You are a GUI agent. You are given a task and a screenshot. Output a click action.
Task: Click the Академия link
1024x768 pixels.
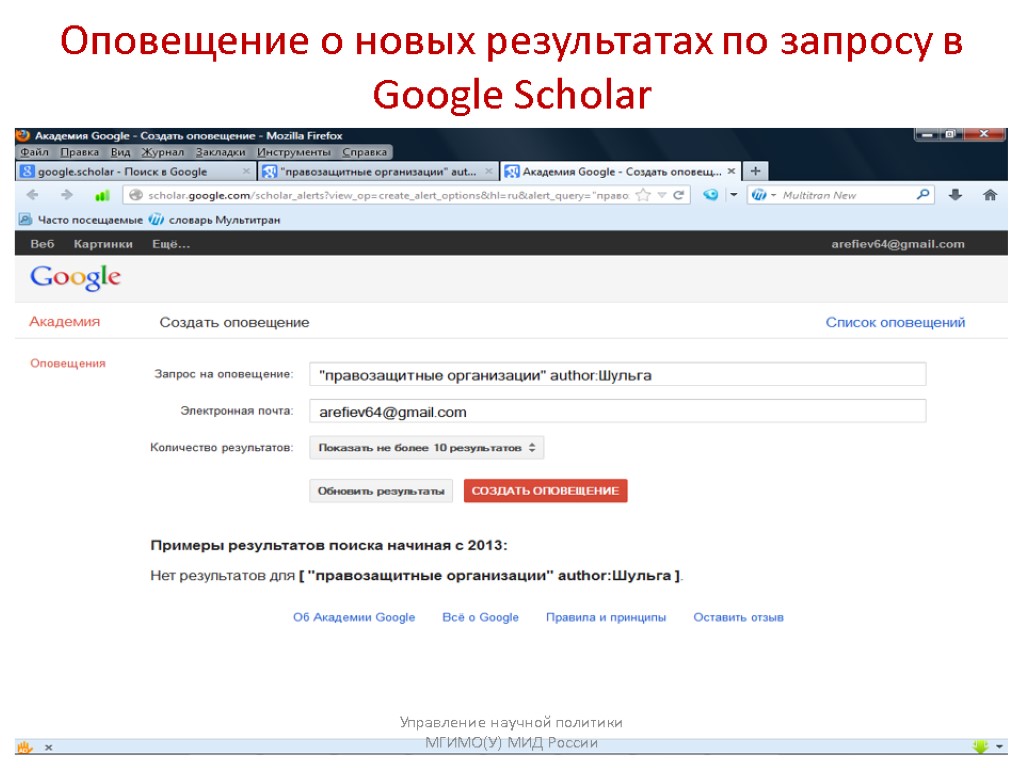click(65, 321)
